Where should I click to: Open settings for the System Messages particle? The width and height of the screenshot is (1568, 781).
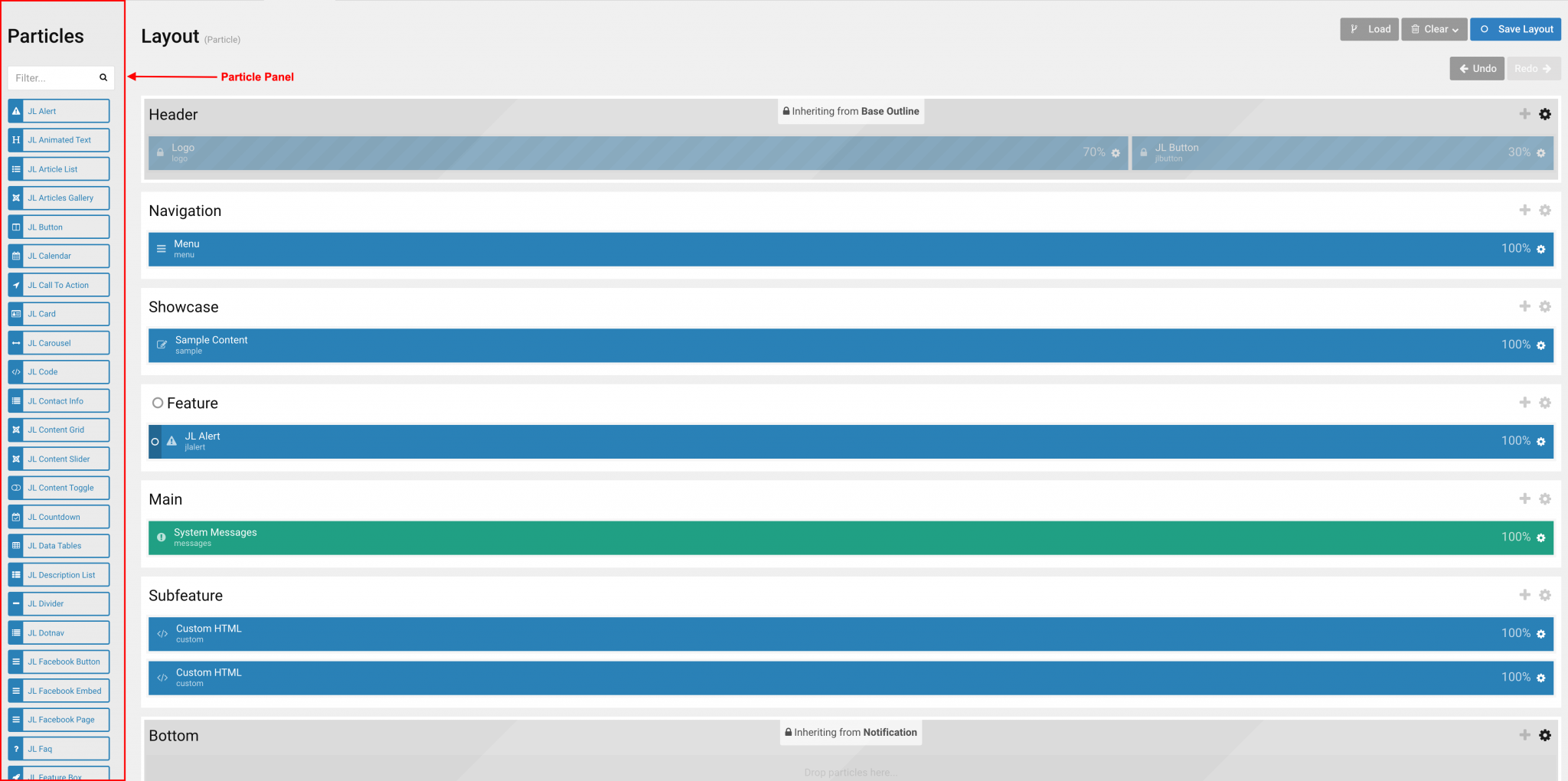(x=1540, y=537)
